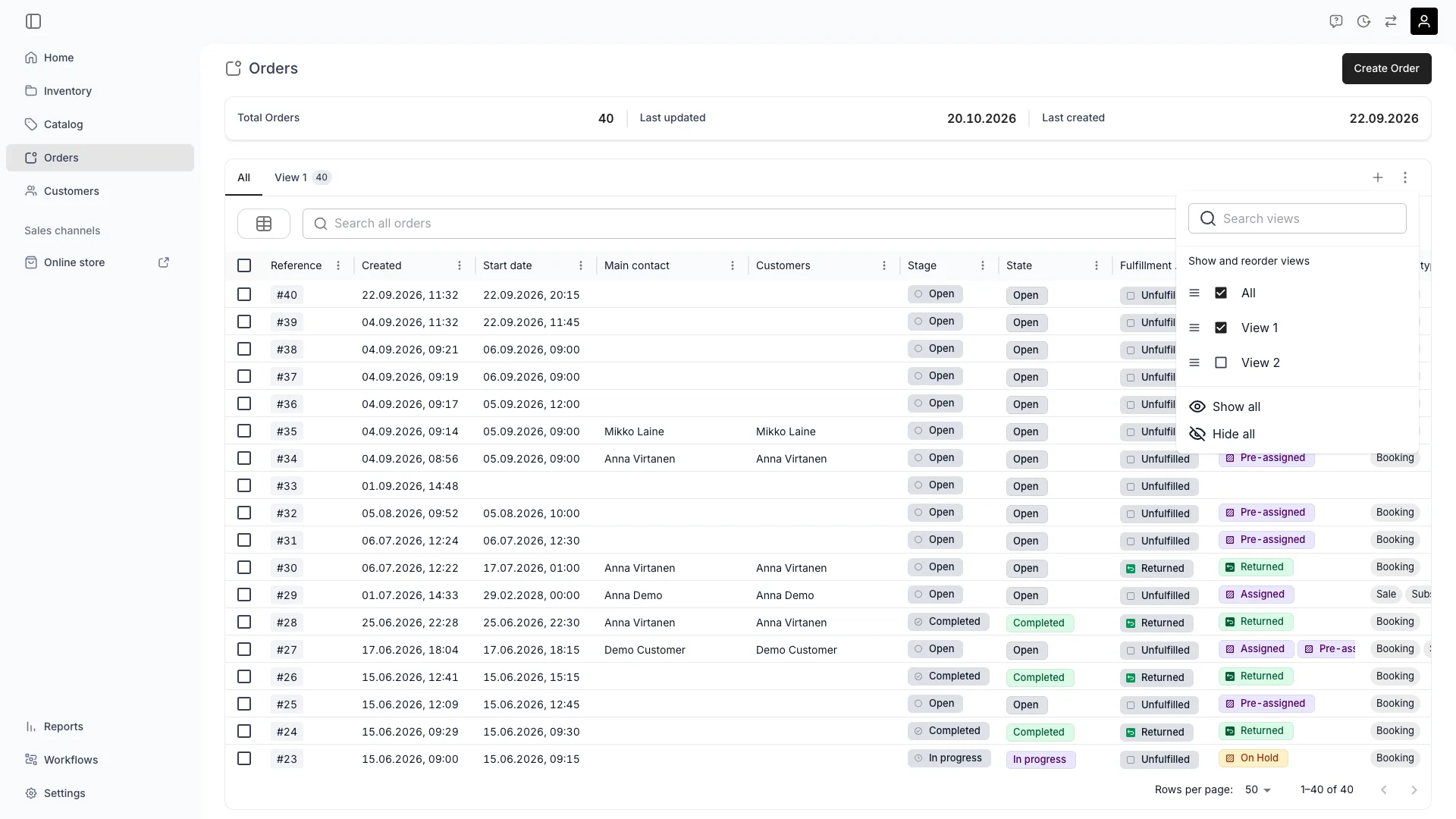Image resolution: width=1456 pixels, height=819 pixels.
Task: Go to next page arrow
Action: tap(1414, 790)
